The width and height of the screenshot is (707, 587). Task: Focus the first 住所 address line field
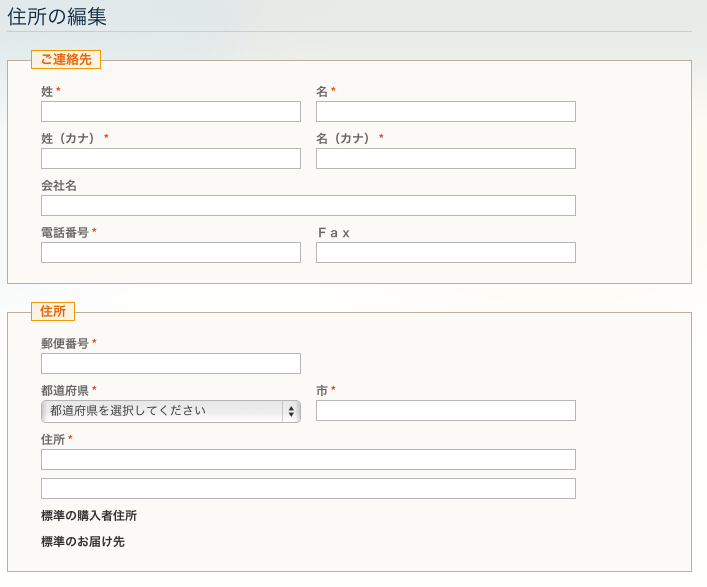pos(308,459)
